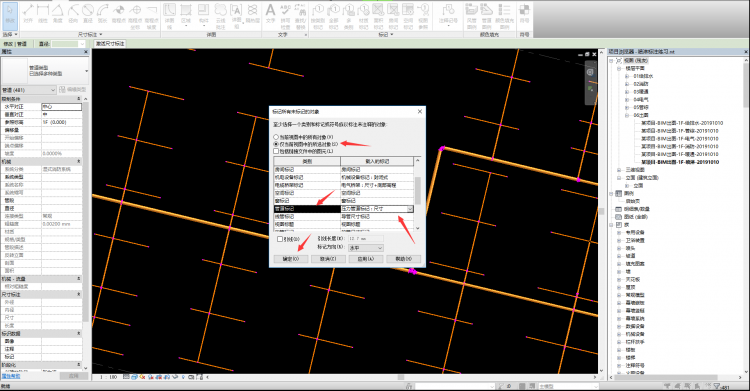
Task: Choose the Linear dimension tool
Action: [43, 13]
